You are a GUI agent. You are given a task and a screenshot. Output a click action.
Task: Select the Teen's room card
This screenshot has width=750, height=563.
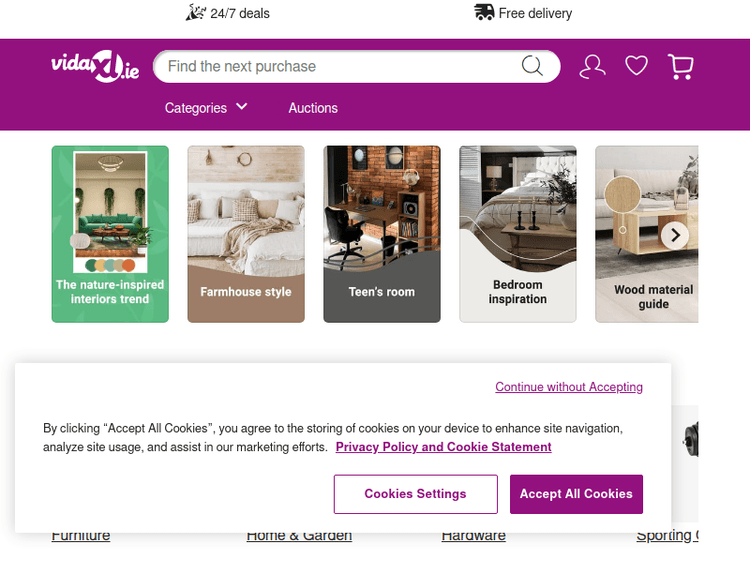[382, 234]
